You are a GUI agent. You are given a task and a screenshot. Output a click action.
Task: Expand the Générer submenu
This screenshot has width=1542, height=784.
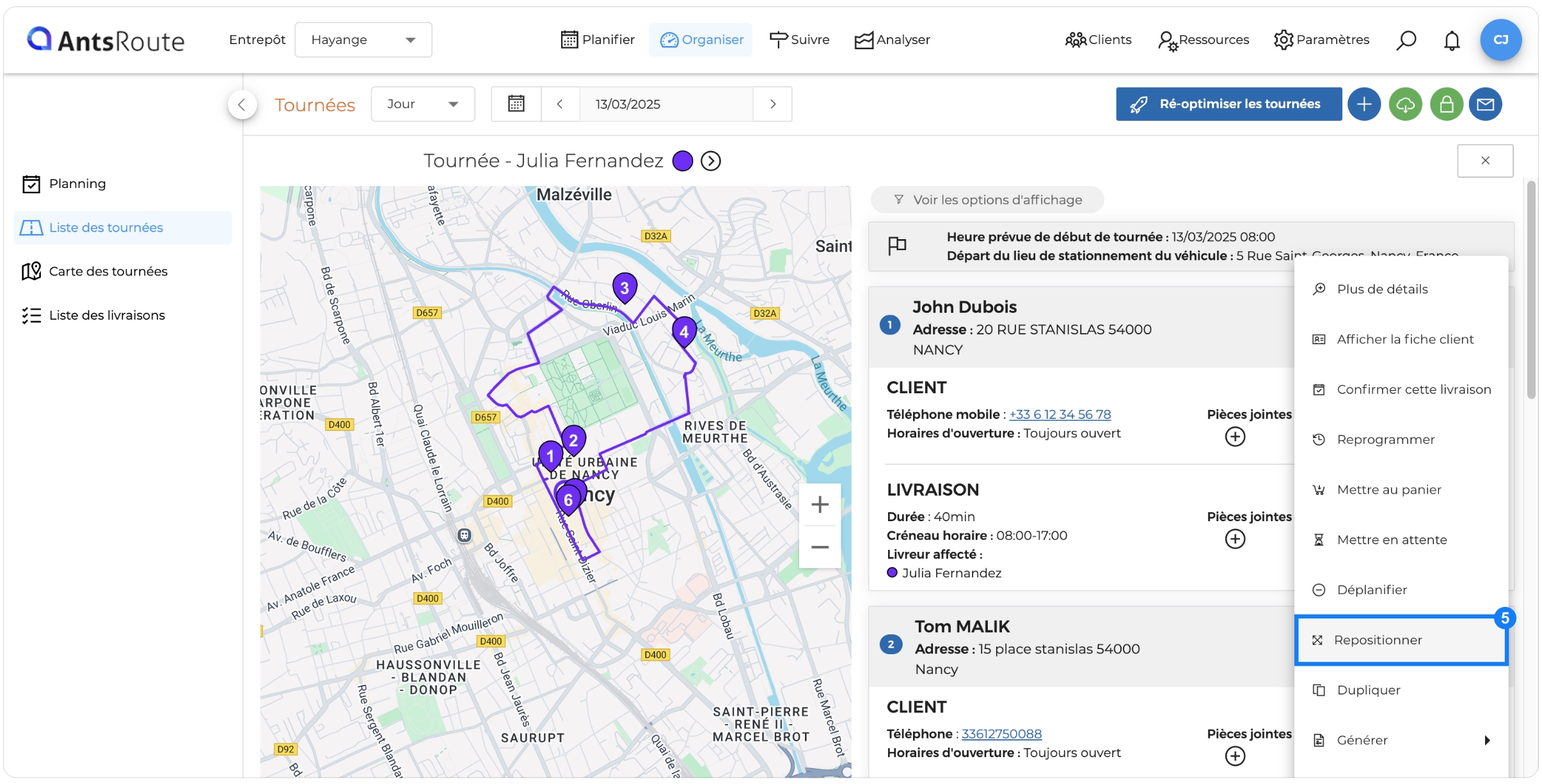[1401, 741]
